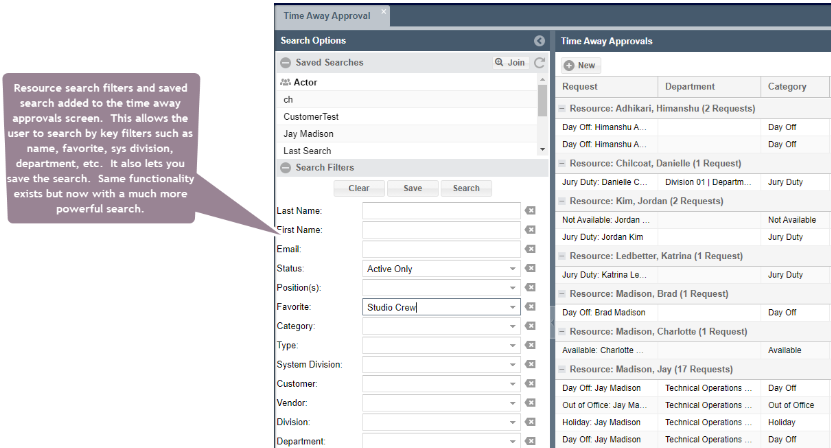Select the CustomerTest saved search

click(406, 117)
